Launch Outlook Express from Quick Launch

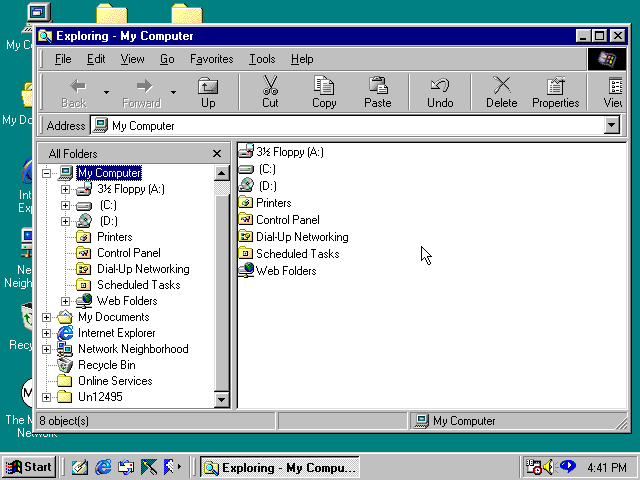(x=126, y=467)
